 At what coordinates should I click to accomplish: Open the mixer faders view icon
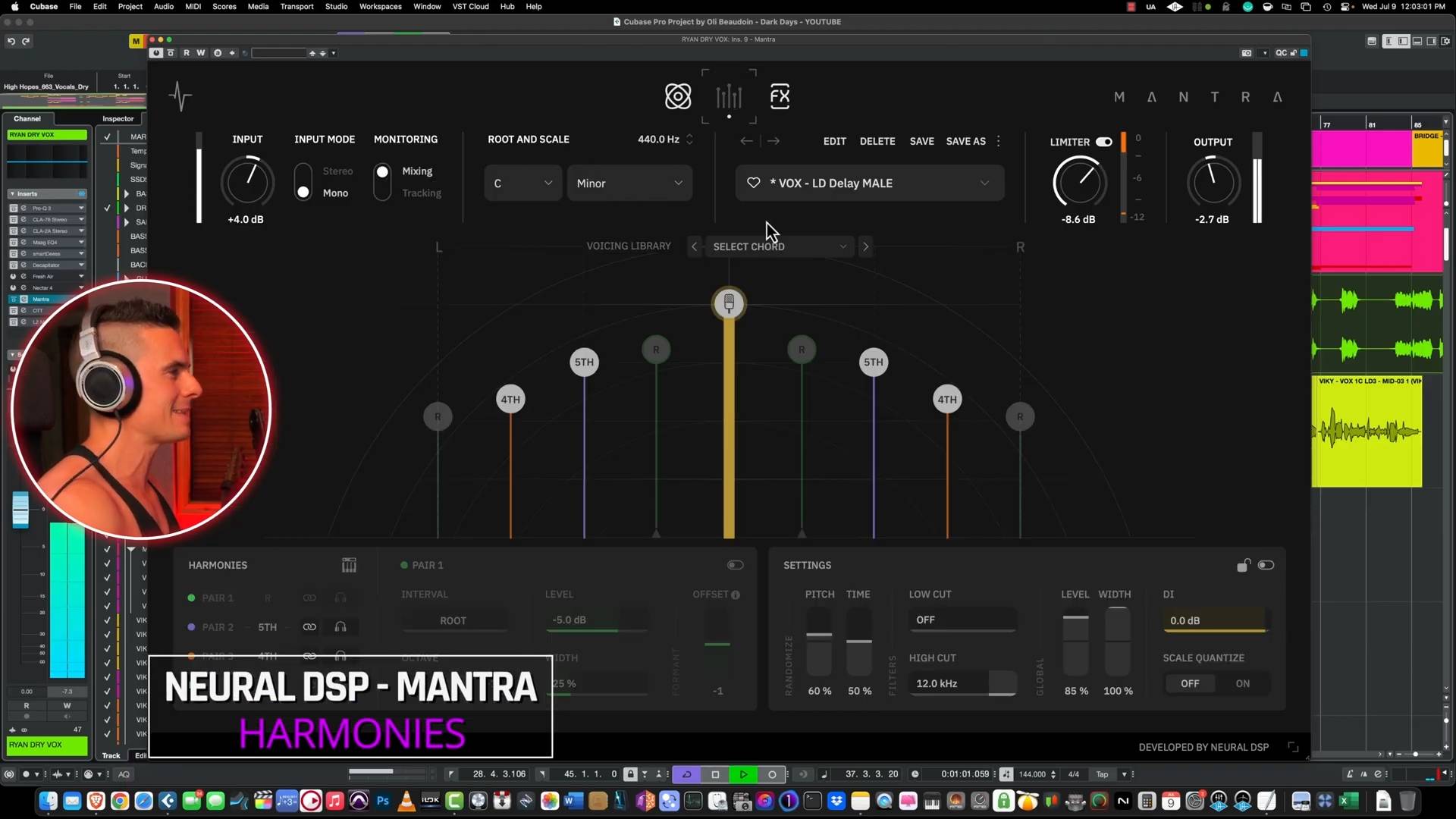click(729, 96)
